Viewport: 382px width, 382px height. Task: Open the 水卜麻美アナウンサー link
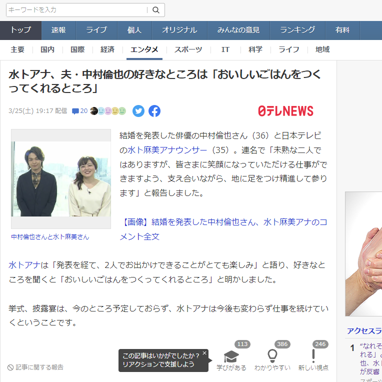[167, 150]
